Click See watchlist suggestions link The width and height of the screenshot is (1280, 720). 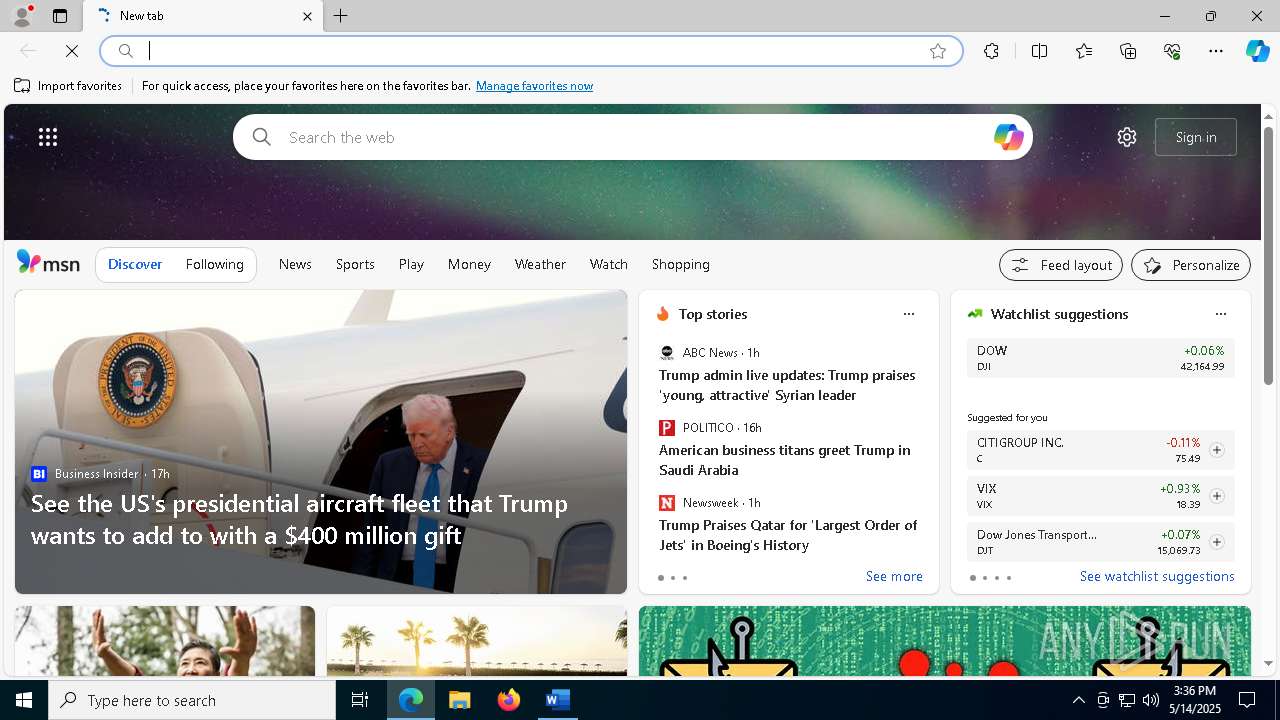(x=1157, y=576)
